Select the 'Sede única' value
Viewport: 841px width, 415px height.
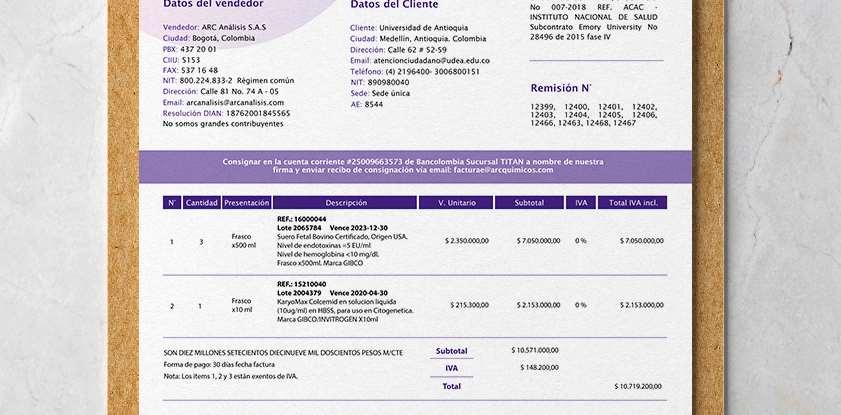click(391, 93)
